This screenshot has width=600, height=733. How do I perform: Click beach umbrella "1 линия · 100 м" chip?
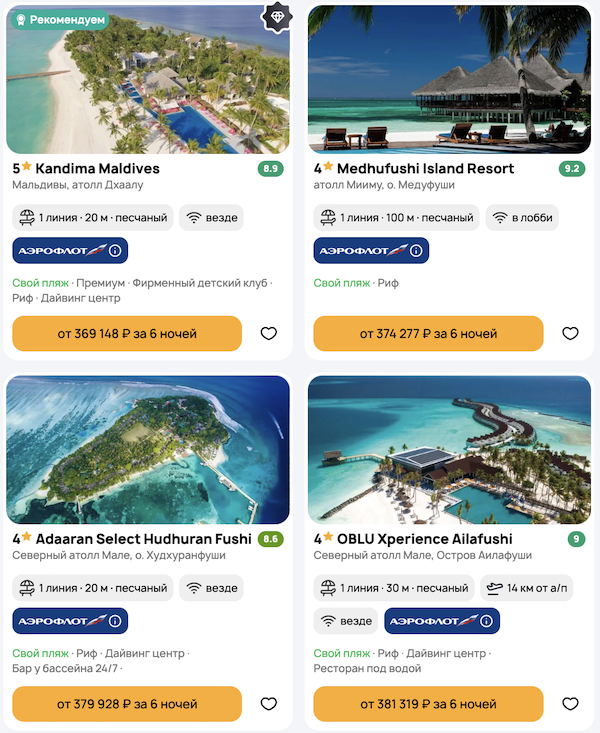click(x=396, y=217)
